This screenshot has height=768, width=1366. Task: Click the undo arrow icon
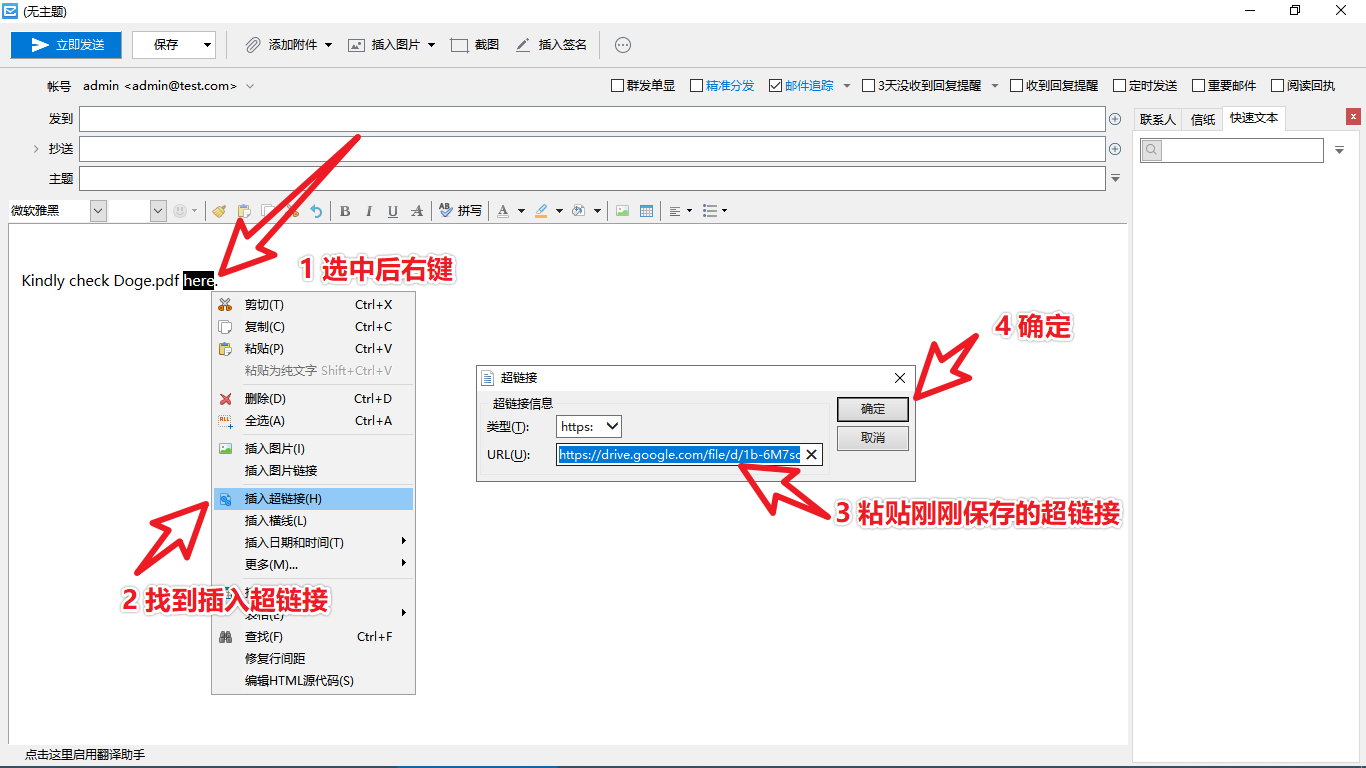point(316,211)
